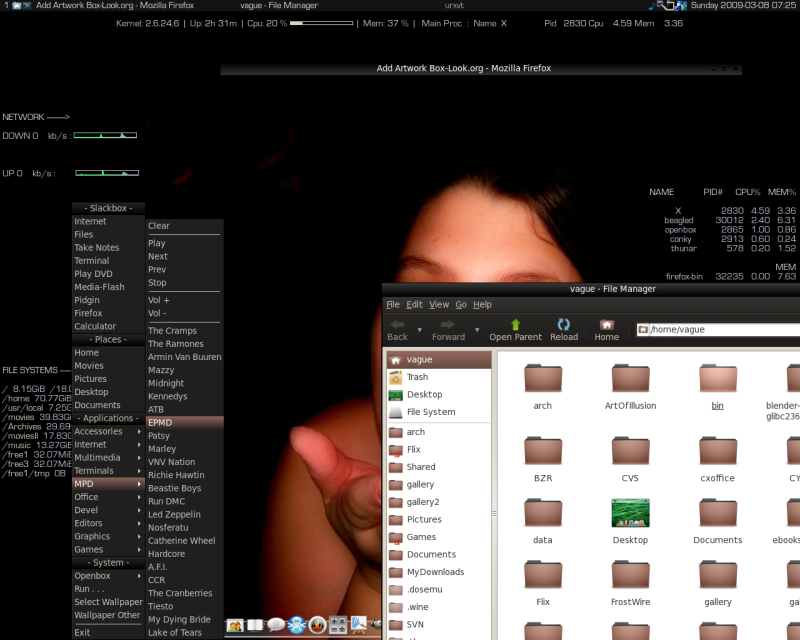Switch to Firefox task in top panel
The width and height of the screenshot is (800, 640).
[115, 6]
